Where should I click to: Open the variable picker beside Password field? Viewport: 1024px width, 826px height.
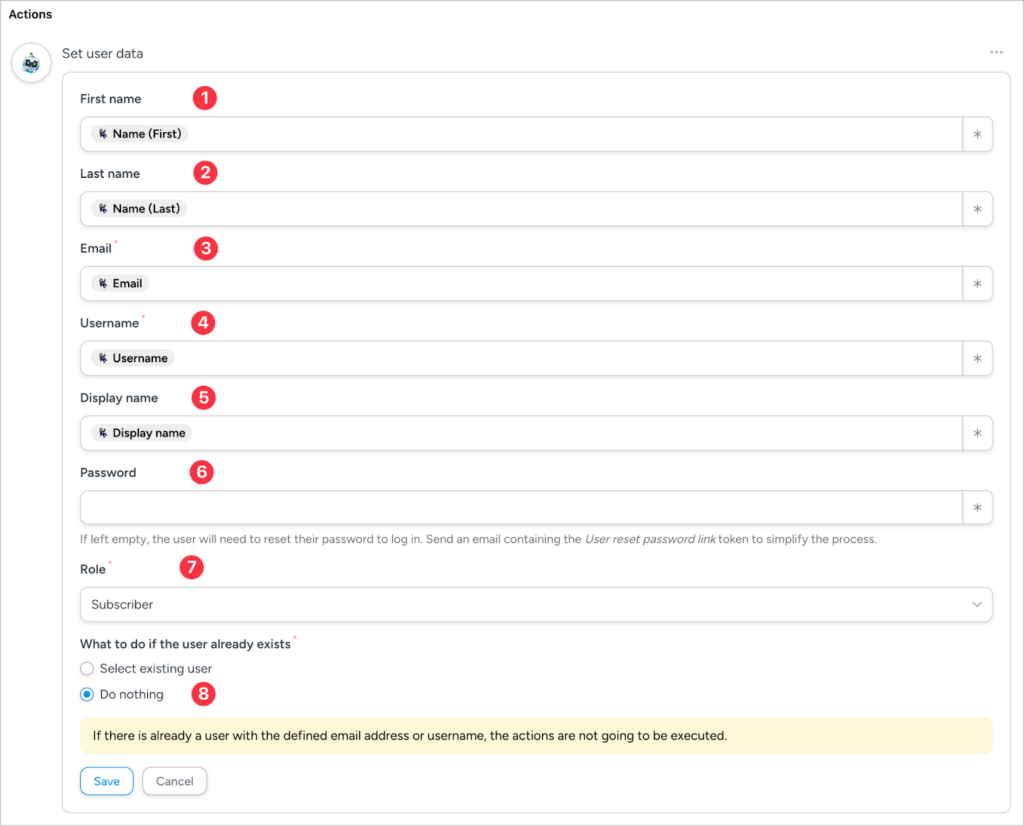pyautogui.click(x=977, y=507)
